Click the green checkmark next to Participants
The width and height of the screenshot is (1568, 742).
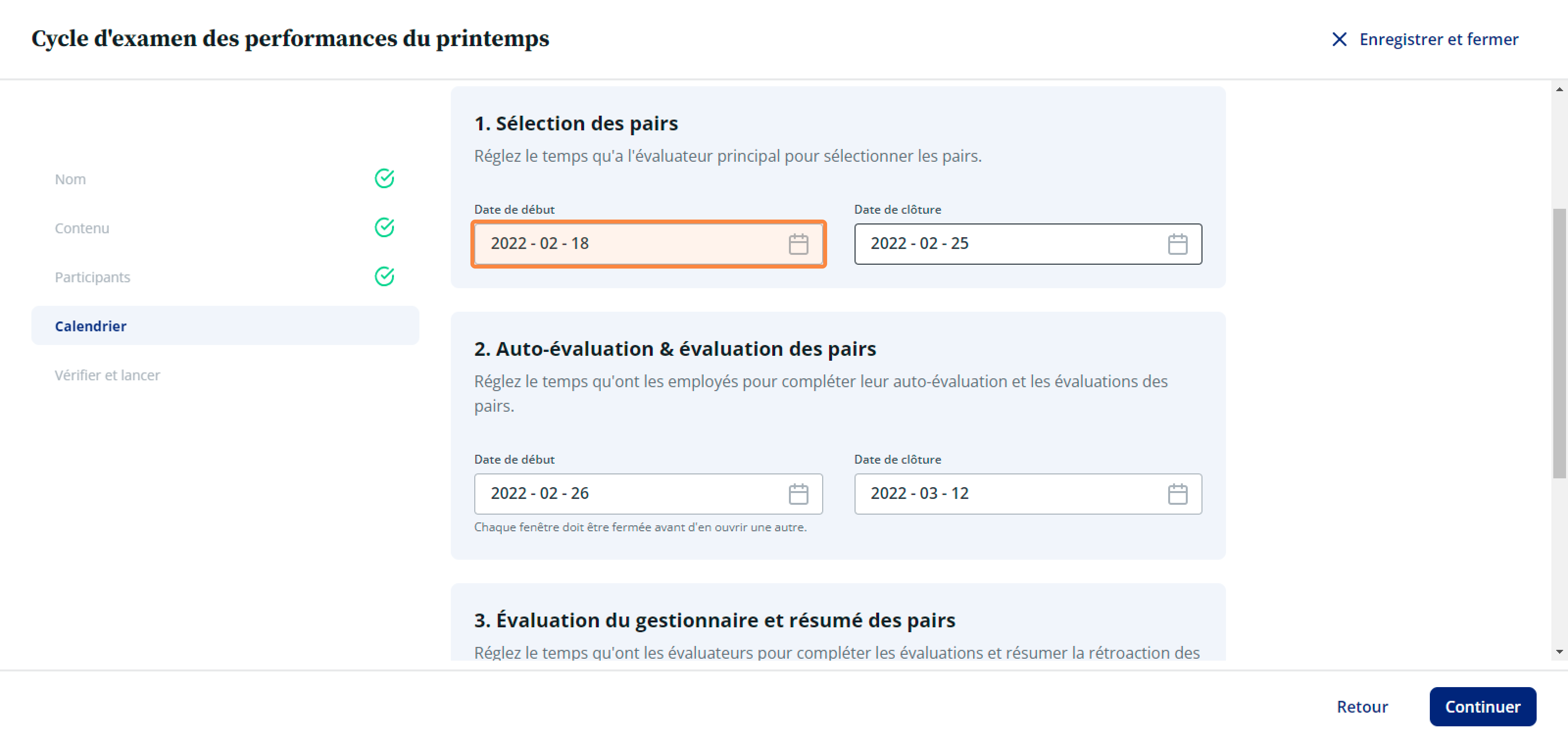point(384,276)
